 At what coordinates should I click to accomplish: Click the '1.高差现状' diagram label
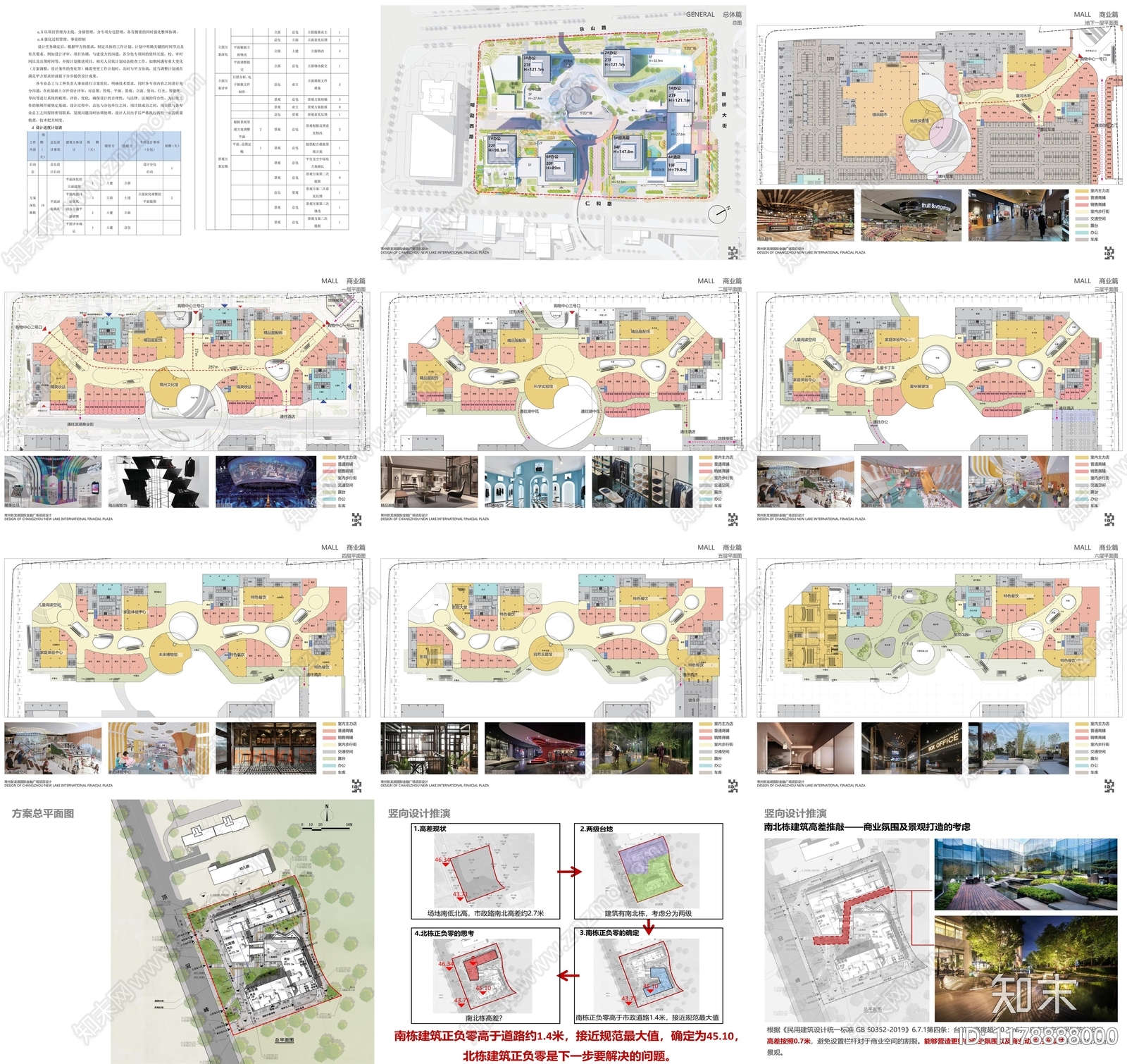(x=430, y=829)
